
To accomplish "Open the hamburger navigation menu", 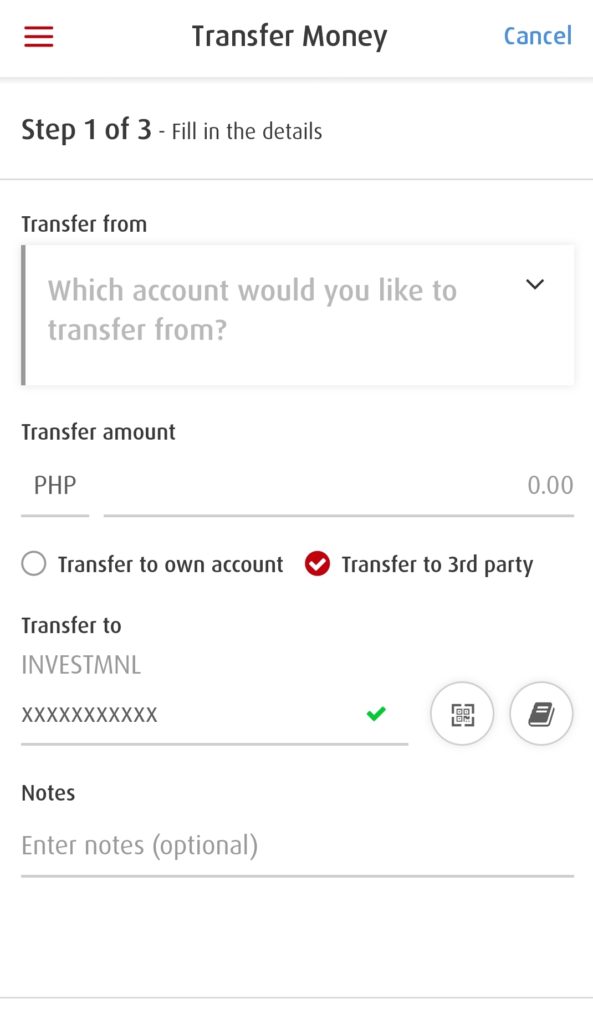I will click(x=38, y=35).
